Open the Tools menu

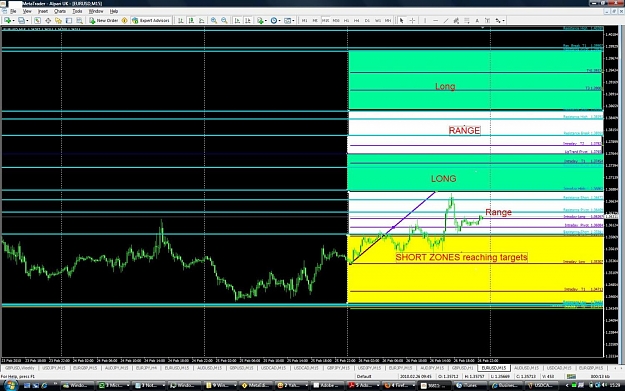pyautogui.click(x=77, y=11)
